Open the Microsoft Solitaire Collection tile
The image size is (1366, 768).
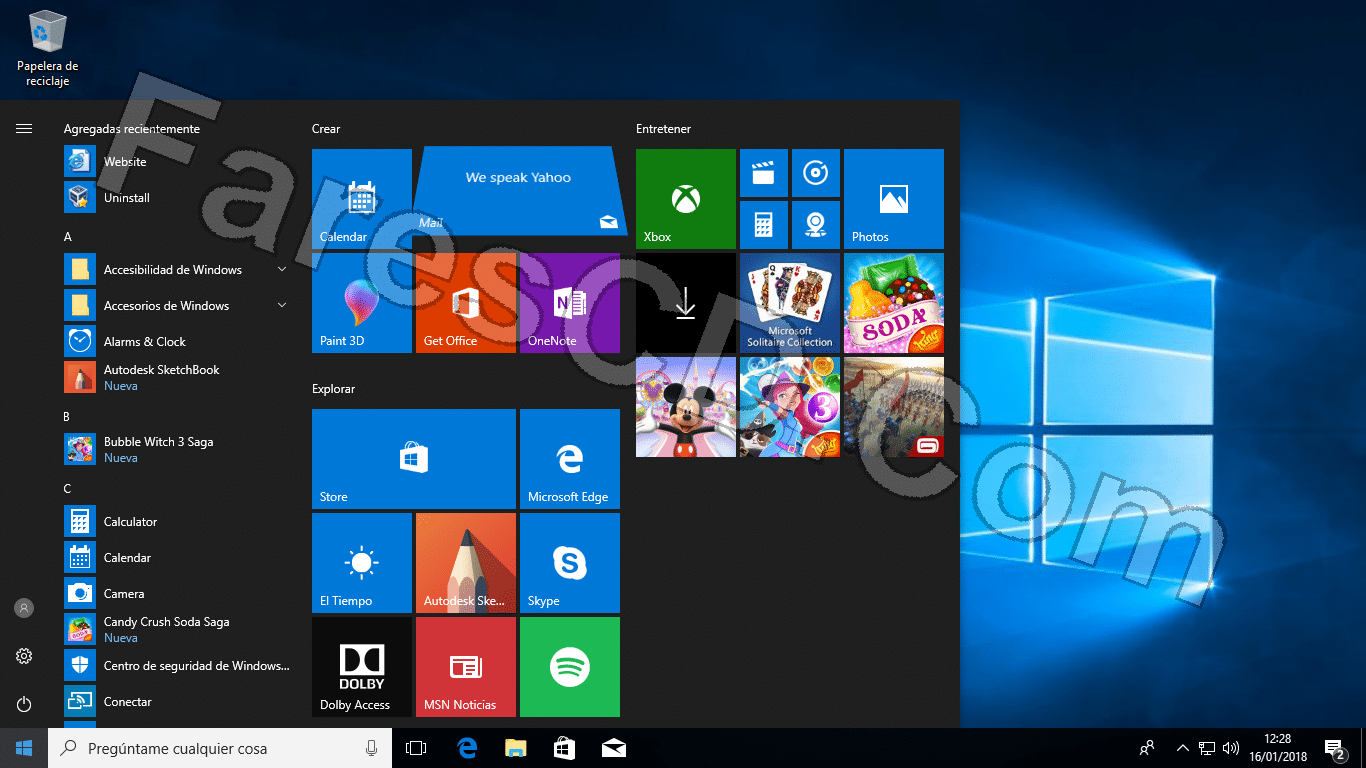pyautogui.click(x=789, y=303)
